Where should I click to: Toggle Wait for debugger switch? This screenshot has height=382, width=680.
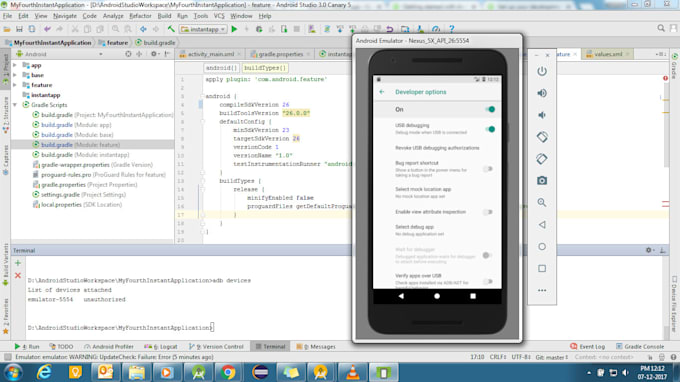point(487,255)
